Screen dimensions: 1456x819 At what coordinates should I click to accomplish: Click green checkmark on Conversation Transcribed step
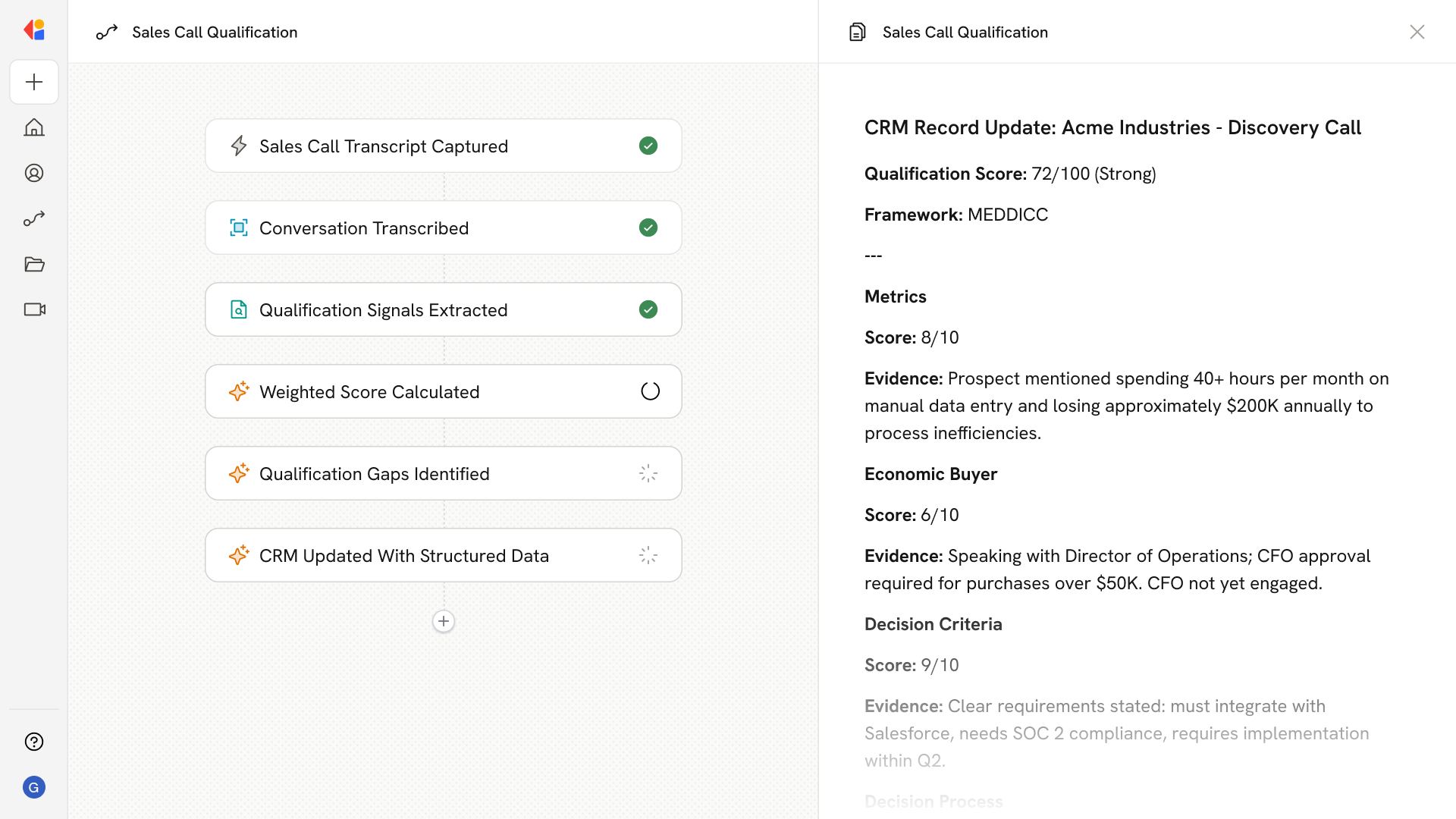point(648,227)
